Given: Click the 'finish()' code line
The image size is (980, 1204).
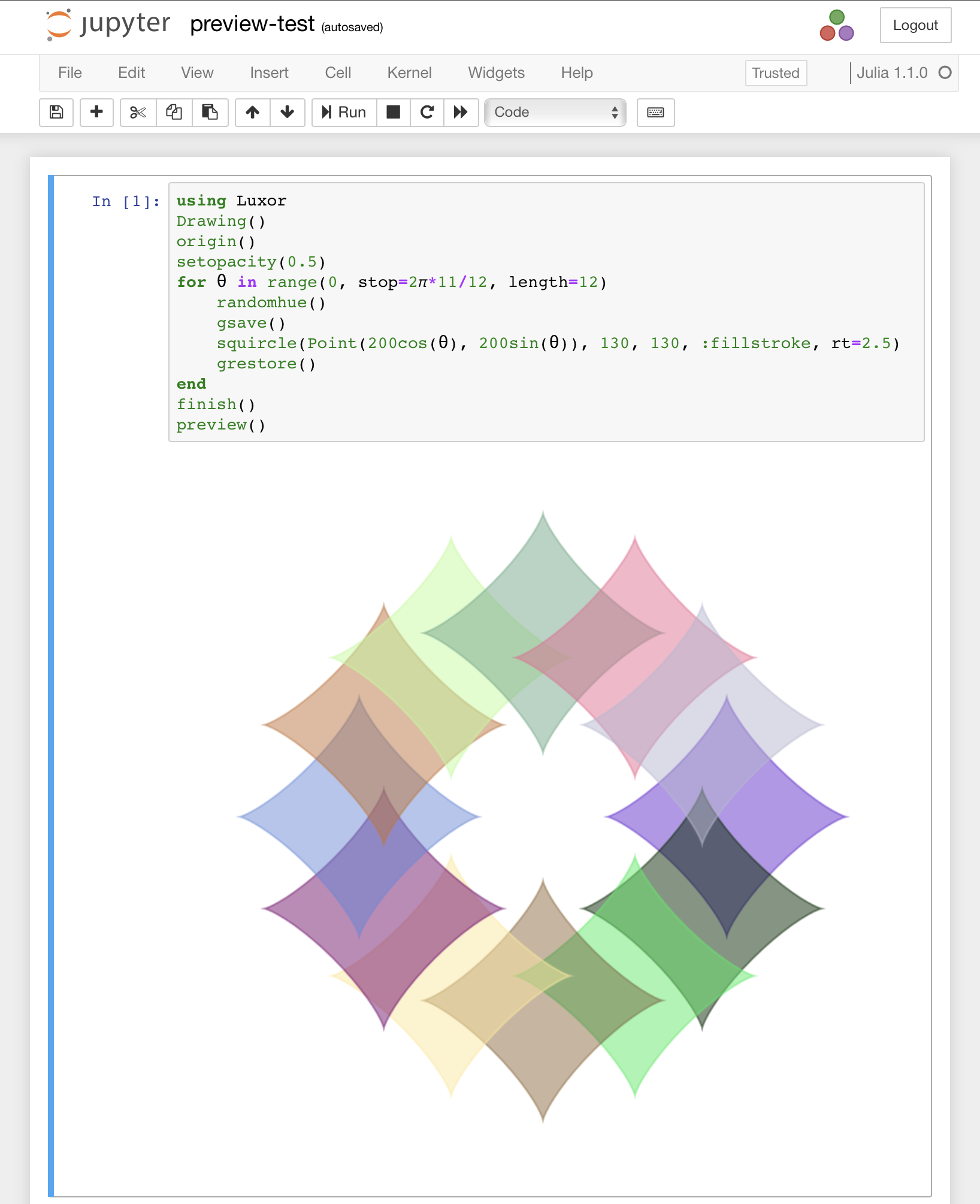Looking at the screenshot, I should click(216, 404).
